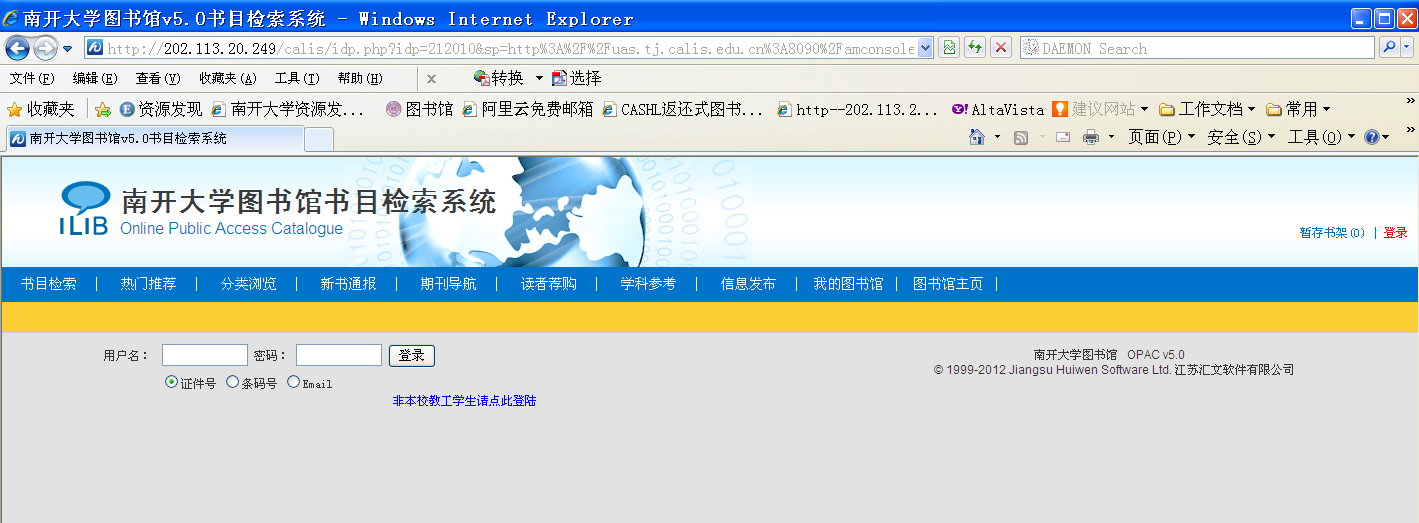The height and width of the screenshot is (523, 1419).
Task: Go to 书目检索 navigation item
Action: pos(48,284)
